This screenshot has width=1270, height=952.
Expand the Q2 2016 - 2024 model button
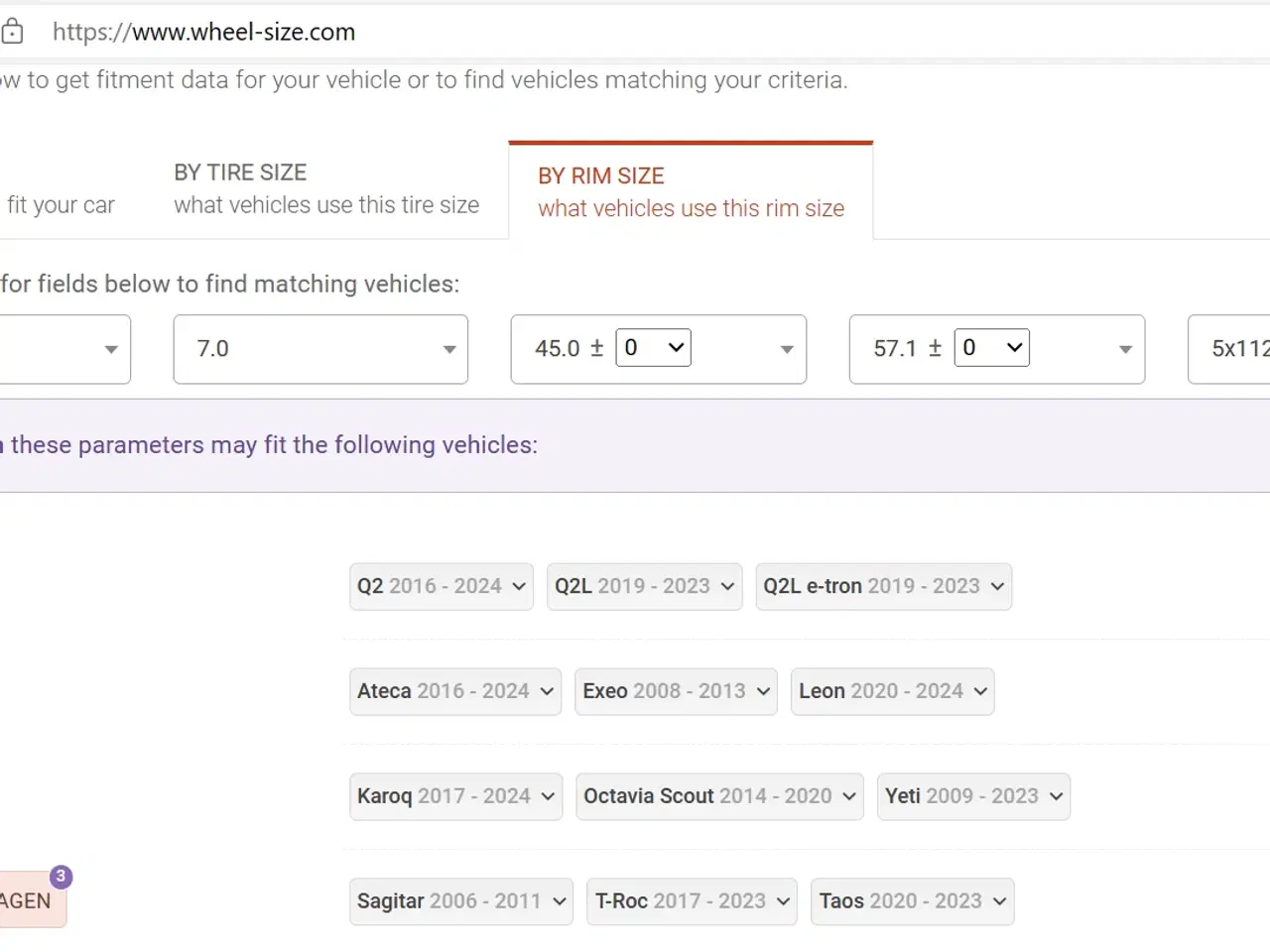(442, 586)
